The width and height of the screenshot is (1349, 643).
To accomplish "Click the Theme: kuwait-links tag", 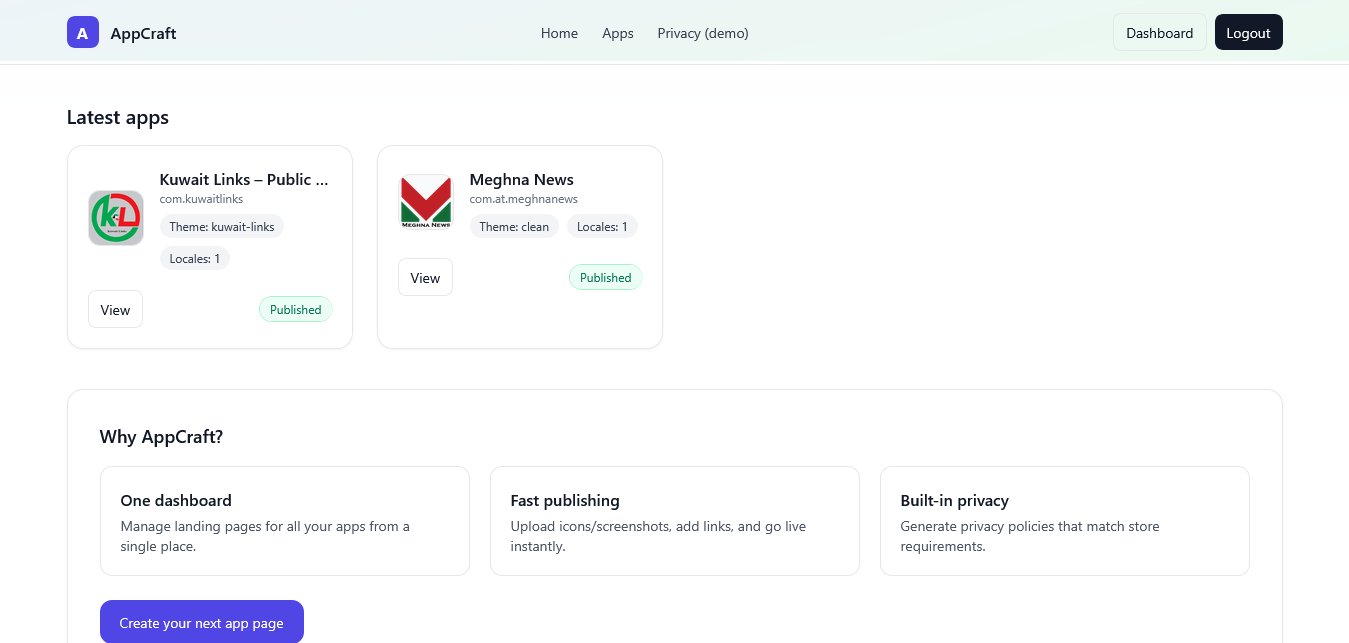I will tap(222, 227).
